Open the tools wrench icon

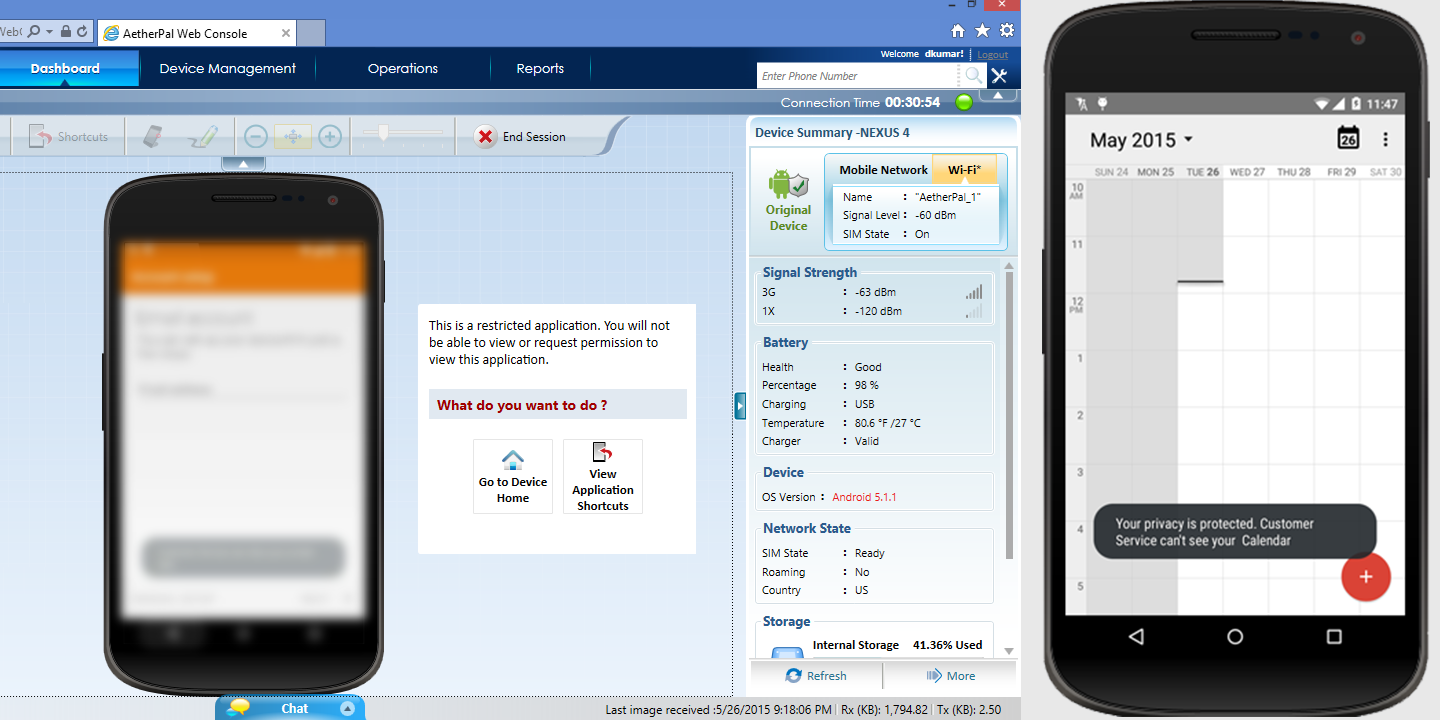coord(999,76)
